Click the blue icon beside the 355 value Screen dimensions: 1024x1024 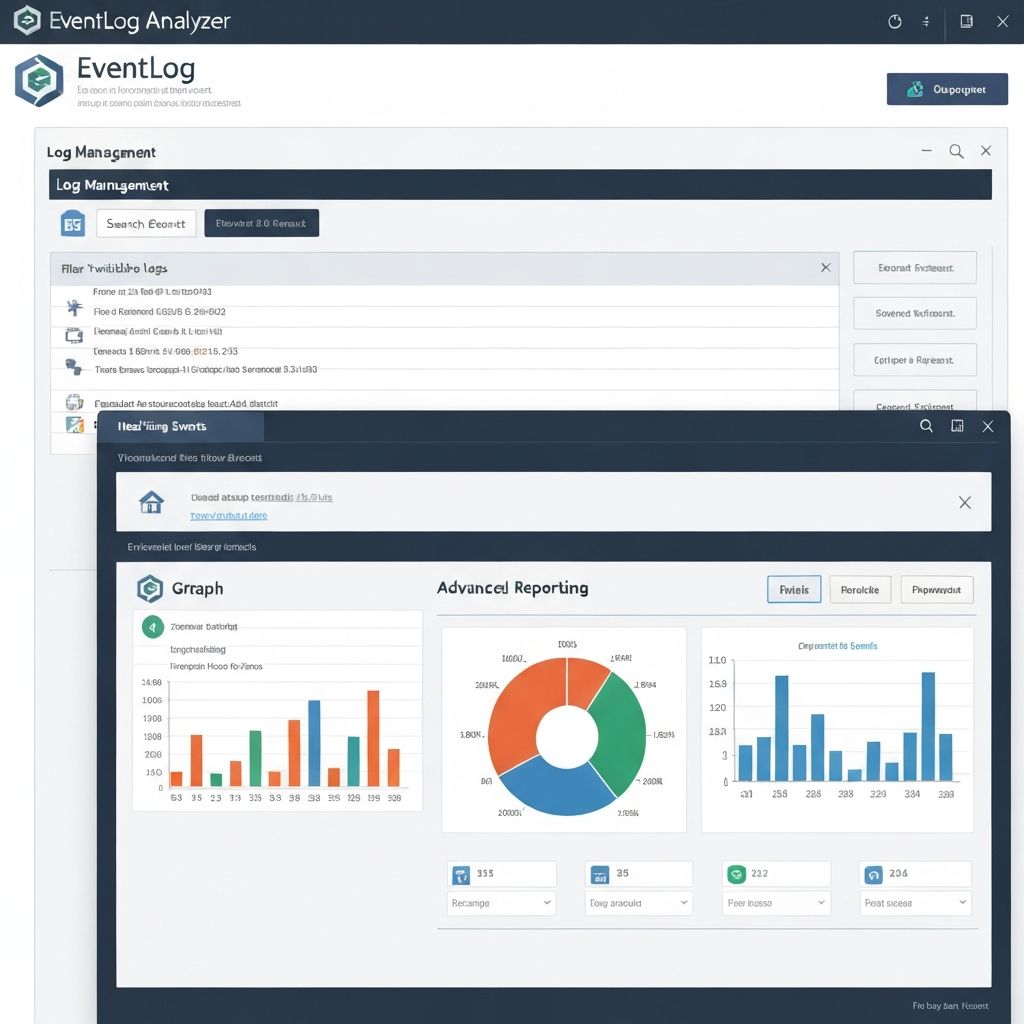click(x=461, y=874)
